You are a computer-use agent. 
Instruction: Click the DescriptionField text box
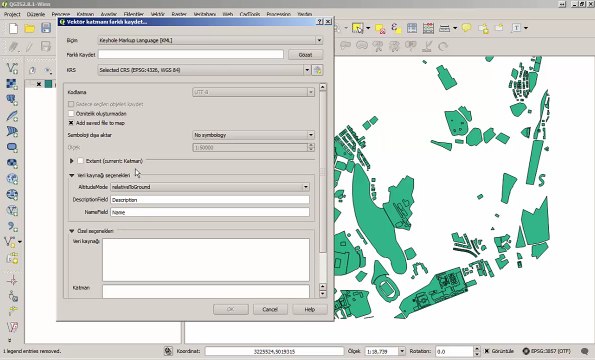210,200
